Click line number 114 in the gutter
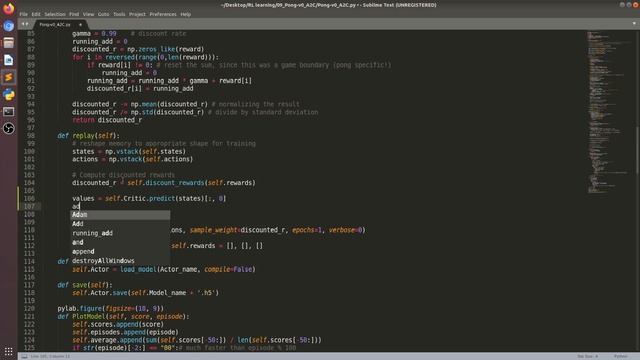Screen dimensions: 640x360 pos(29,261)
